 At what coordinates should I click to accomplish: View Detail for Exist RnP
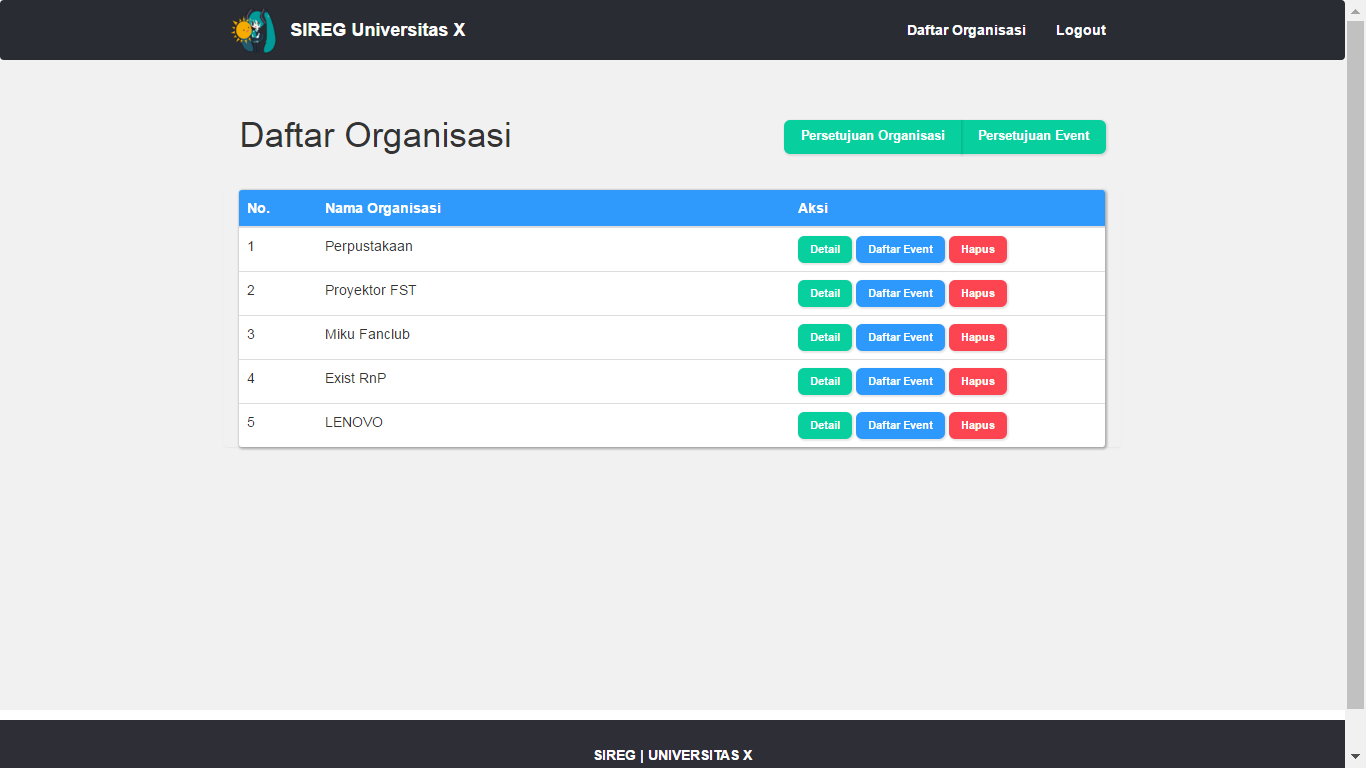coord(824,381)
